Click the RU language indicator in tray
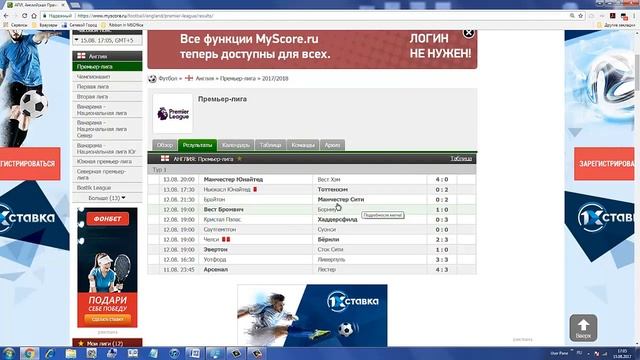Viewport: 640px width, 360px height. point(579,353)
